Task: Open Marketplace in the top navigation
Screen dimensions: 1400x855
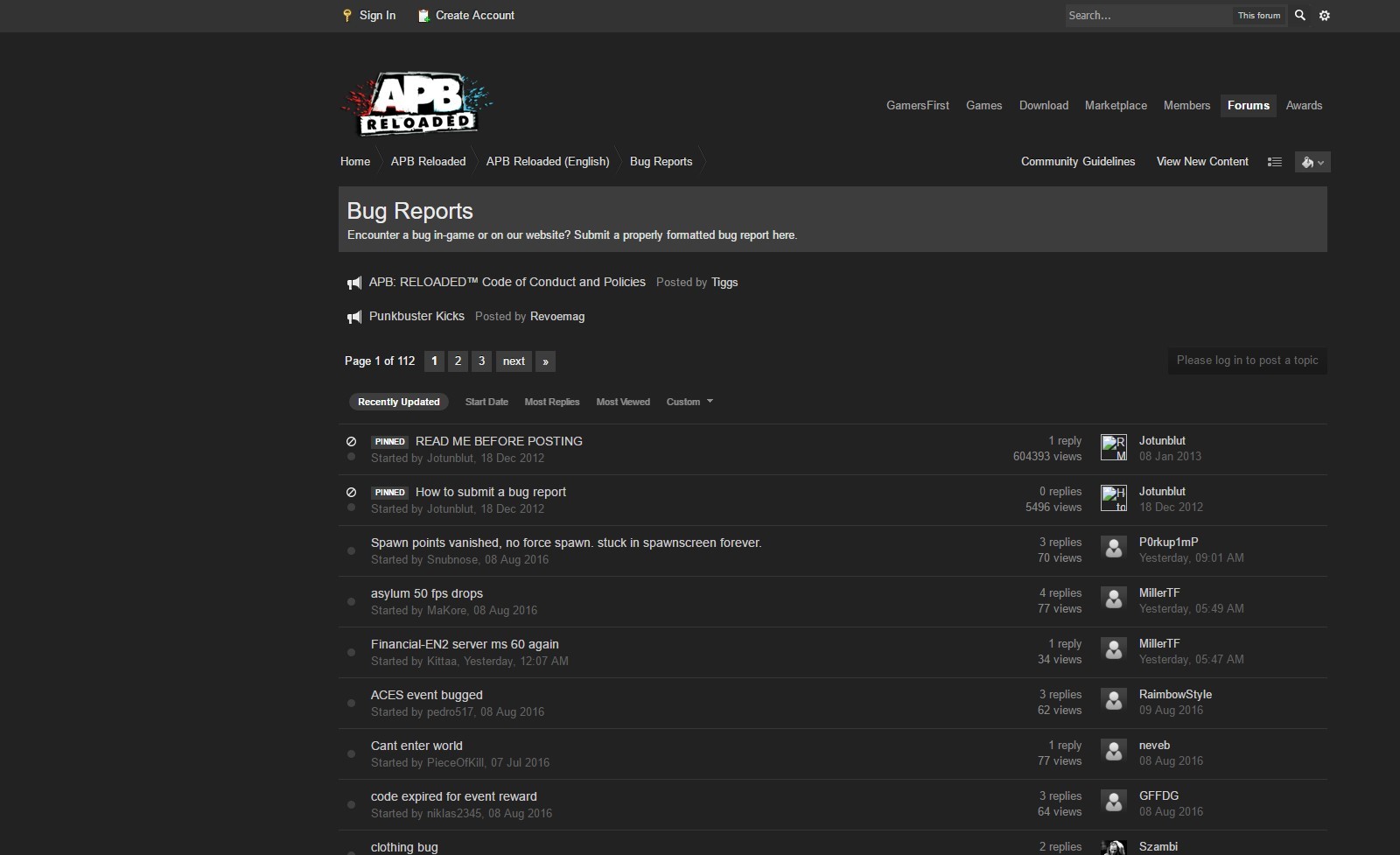Action: (1116, 105)
